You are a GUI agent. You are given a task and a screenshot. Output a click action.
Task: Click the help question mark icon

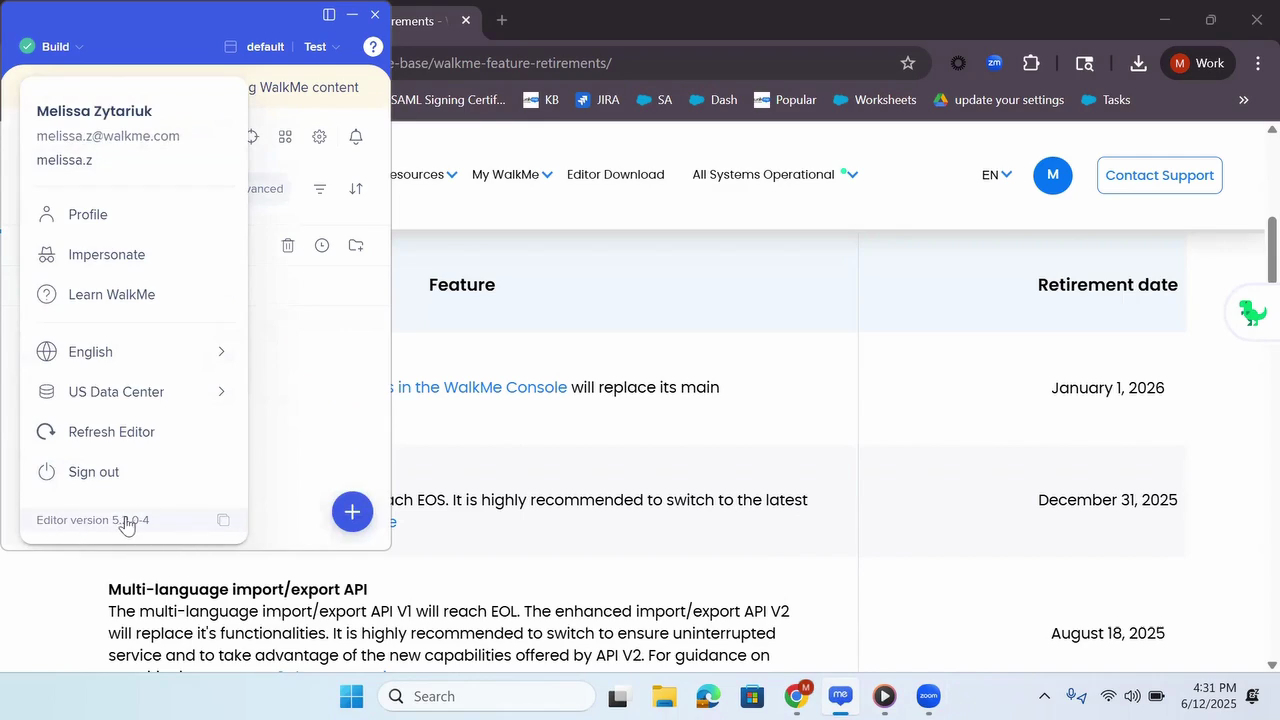tap(373, 47)
